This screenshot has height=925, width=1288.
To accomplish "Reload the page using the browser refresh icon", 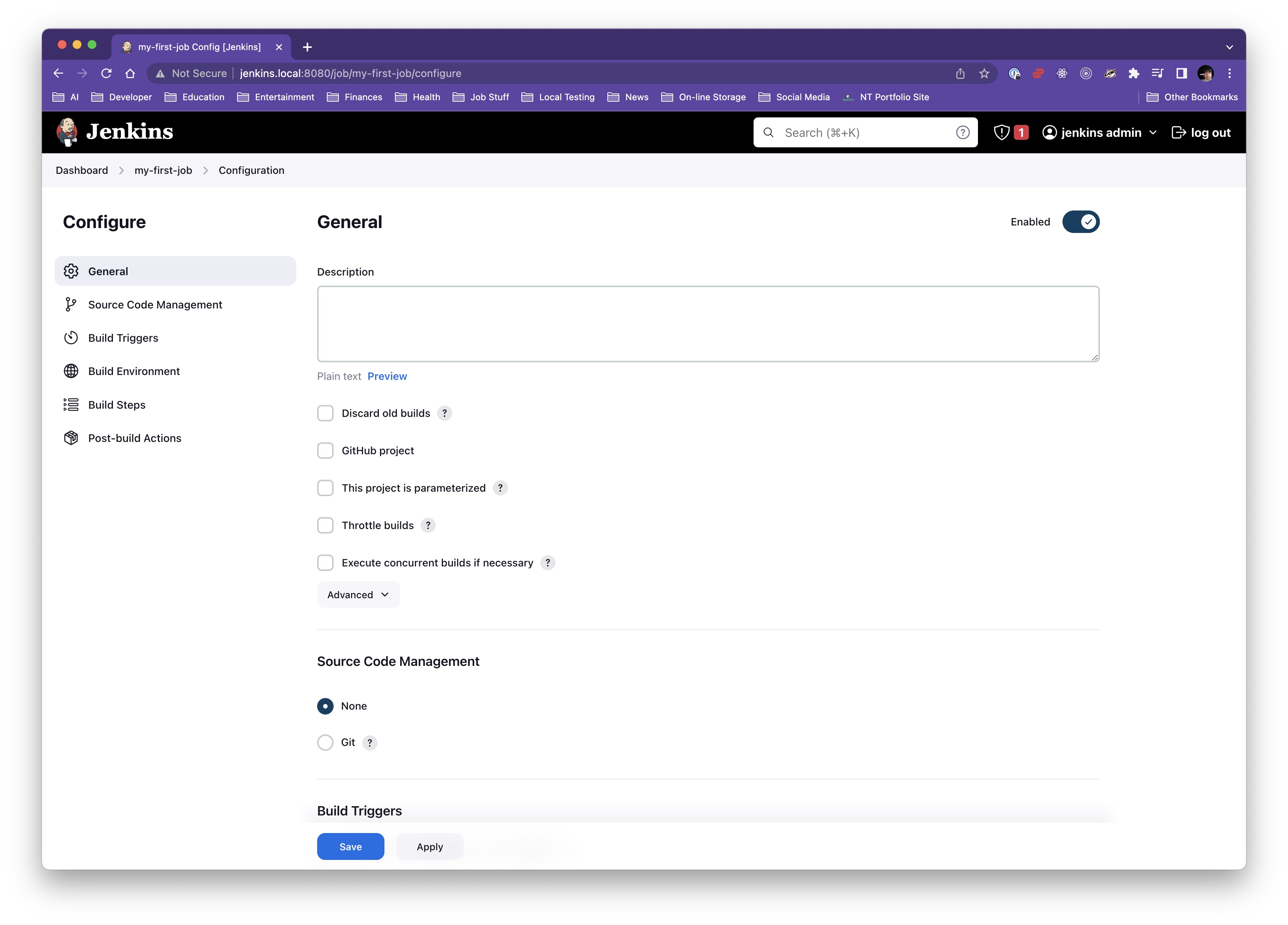I will click(x=106, y=73).
